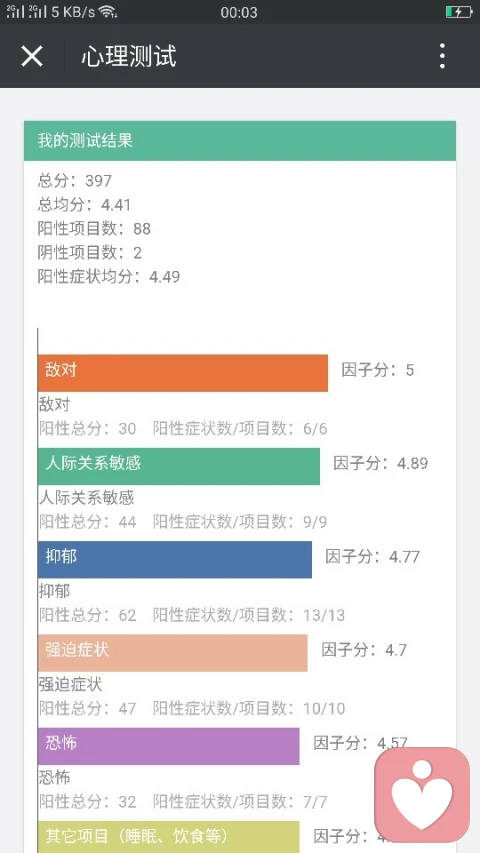The image size is (480, 853).
Task: Tap the mobile signal strength icon
Action: pyautogui.click(x=15, y=12)
